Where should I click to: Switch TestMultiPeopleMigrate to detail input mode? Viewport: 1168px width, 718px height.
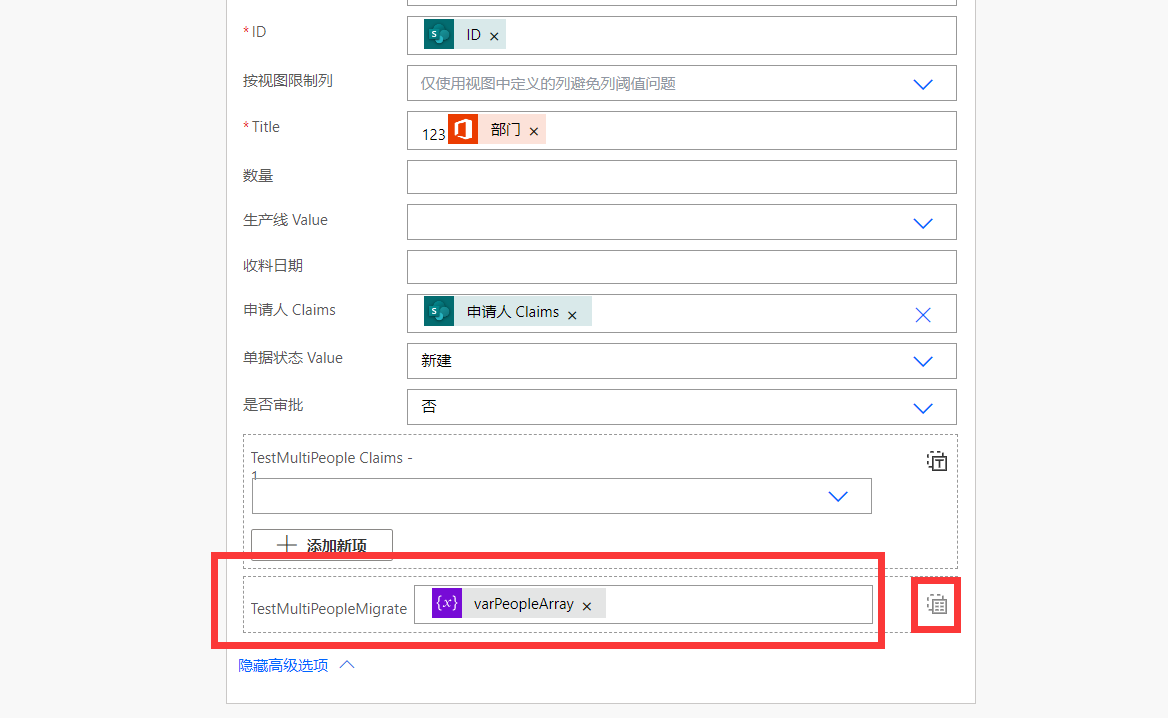pyautogui.click(x=937, y=604)
